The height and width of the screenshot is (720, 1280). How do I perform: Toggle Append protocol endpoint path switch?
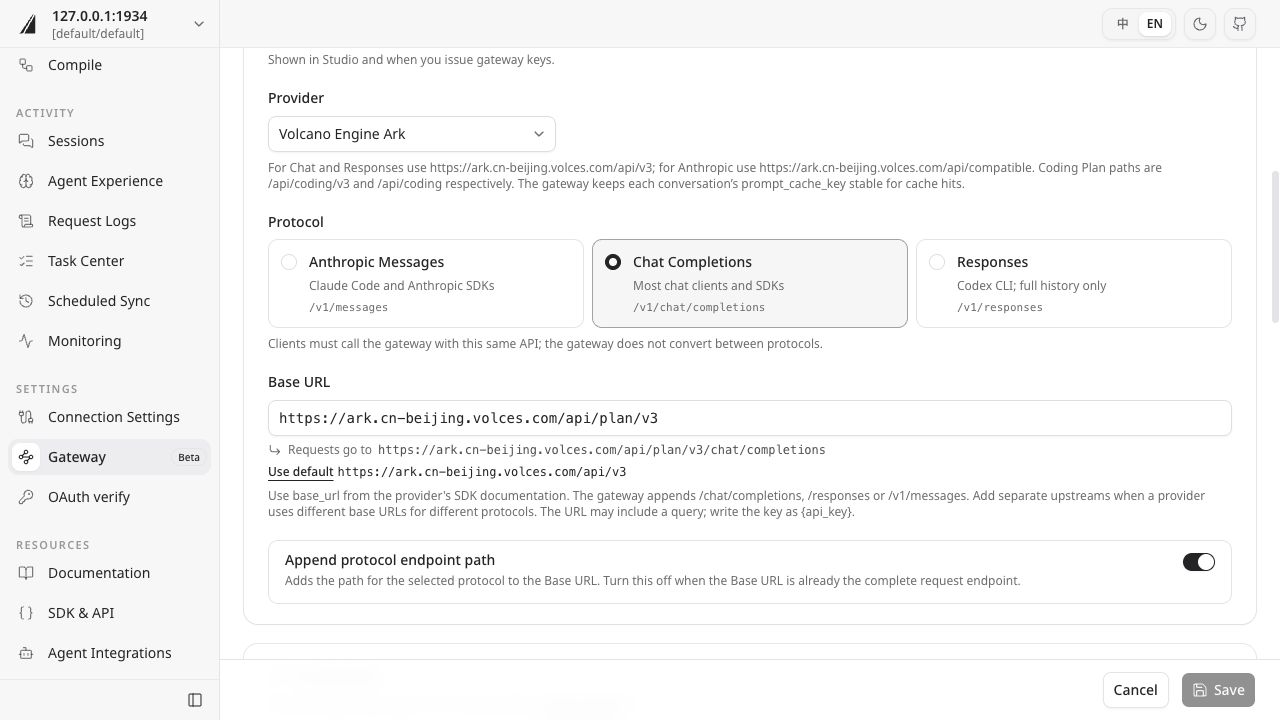click(x=1198, y=562)
